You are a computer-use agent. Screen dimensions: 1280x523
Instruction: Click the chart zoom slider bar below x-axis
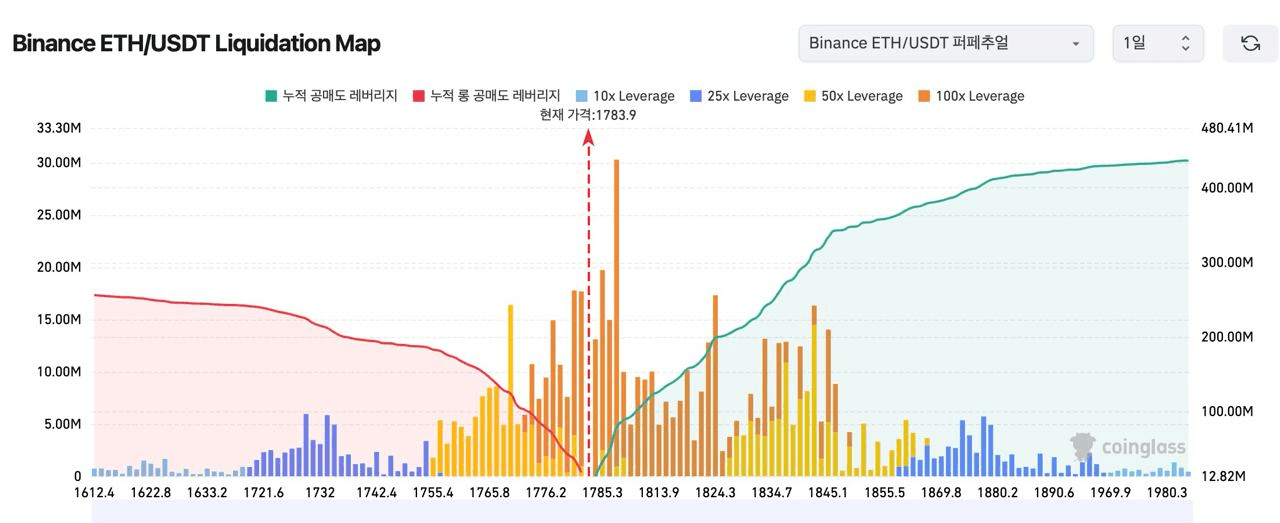pos(641,512)
